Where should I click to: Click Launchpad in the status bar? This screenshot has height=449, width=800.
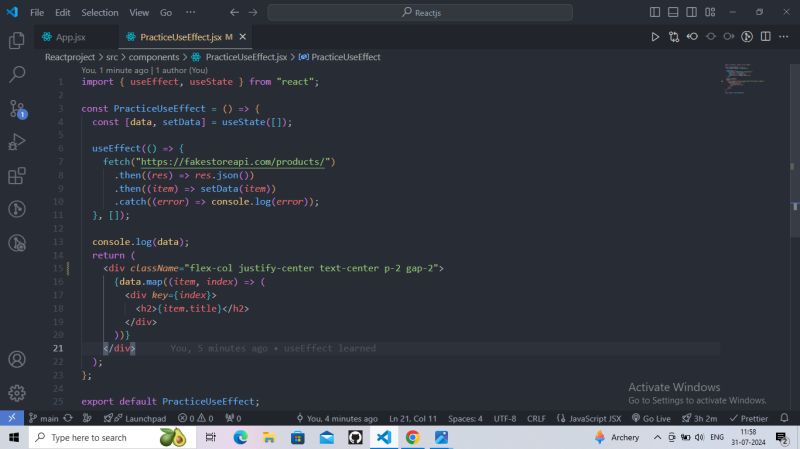(135, 418)
